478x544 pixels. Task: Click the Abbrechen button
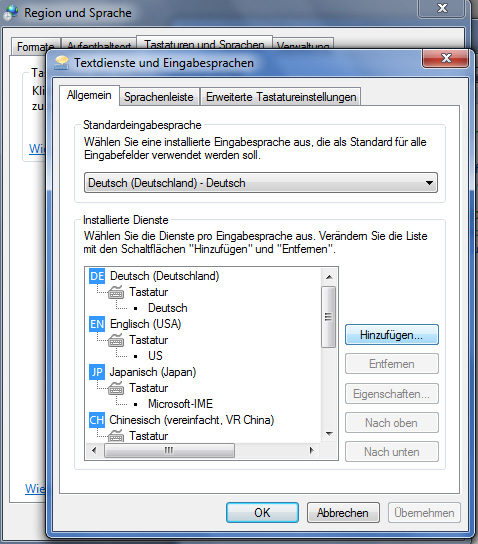(x=343, y=512)
